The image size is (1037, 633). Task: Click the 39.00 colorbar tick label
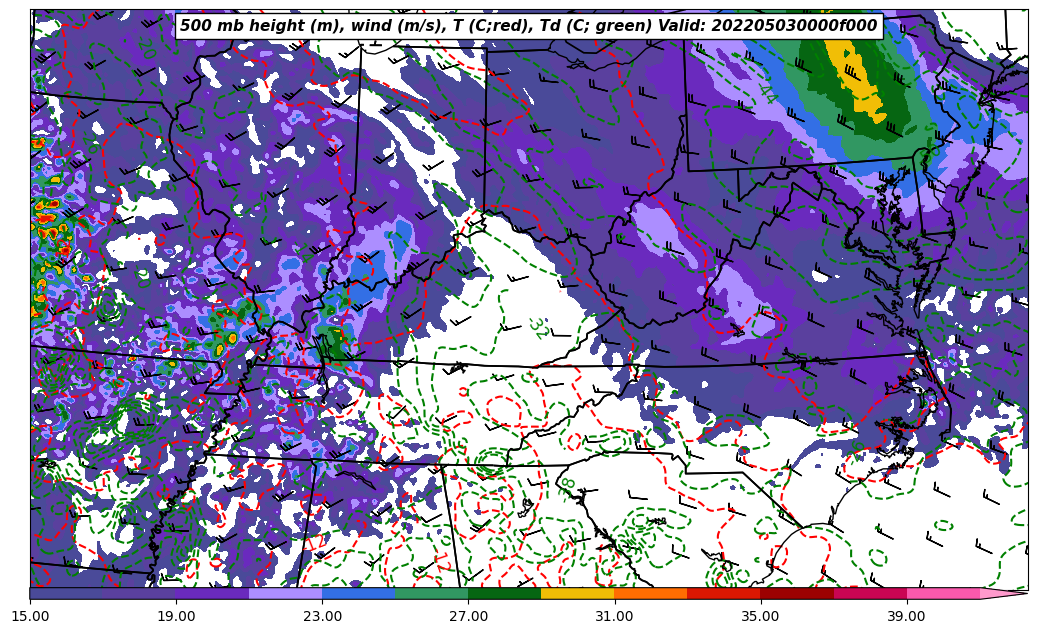[906, 616]
